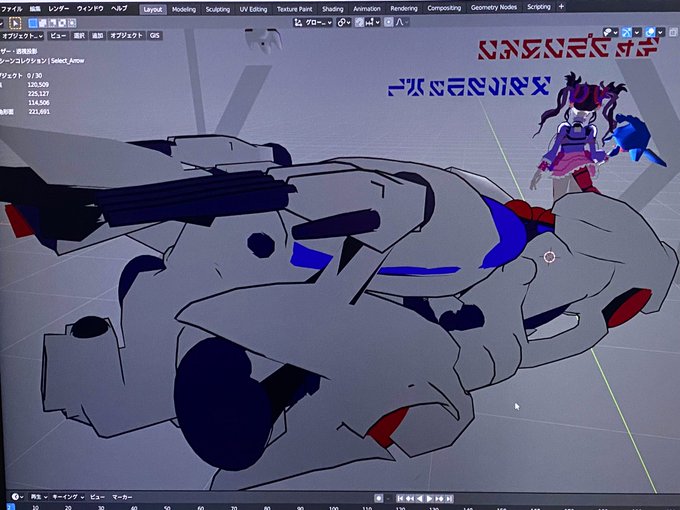Switch to the Rendering workspace tab

[404, 8]
